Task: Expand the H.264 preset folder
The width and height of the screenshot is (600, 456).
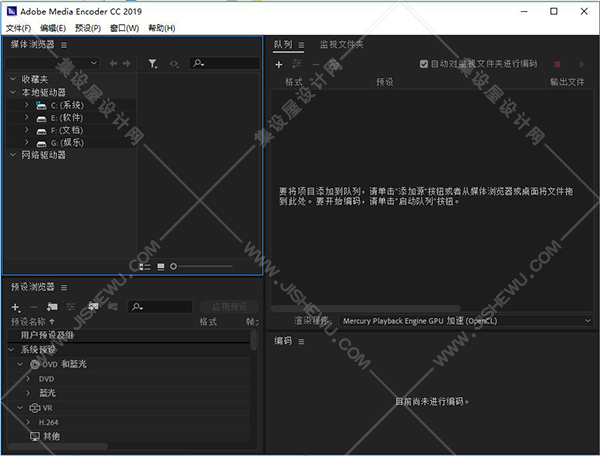Action: point(28,422)
